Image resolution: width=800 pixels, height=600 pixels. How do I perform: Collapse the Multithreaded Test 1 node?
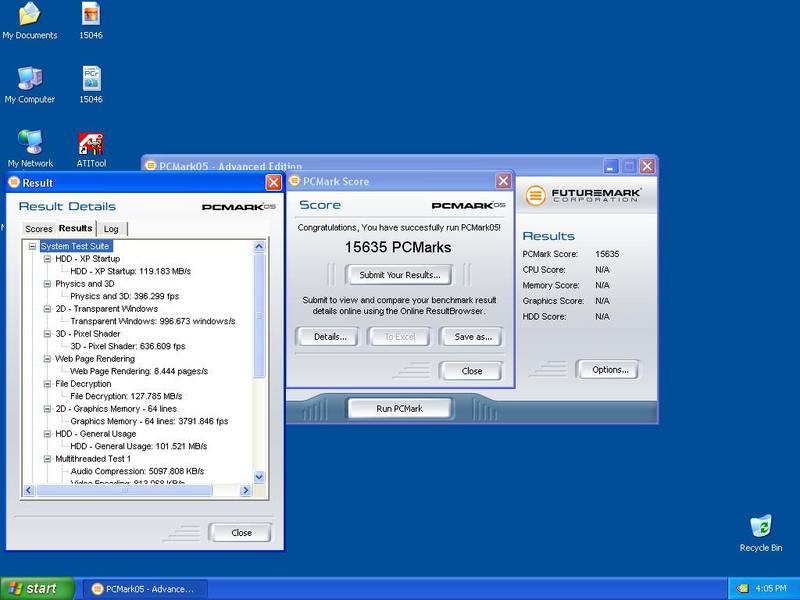pos(47,459)
